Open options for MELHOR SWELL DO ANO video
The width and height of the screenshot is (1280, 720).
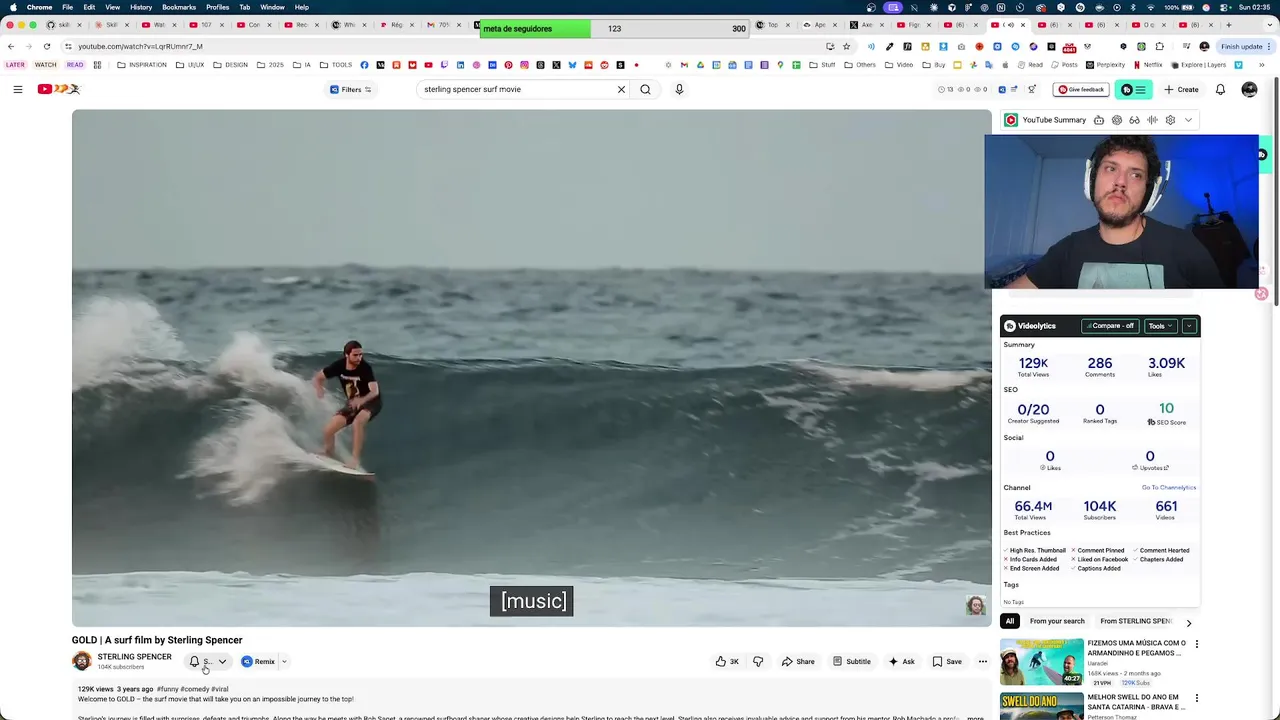click(x=1196, y=698)
